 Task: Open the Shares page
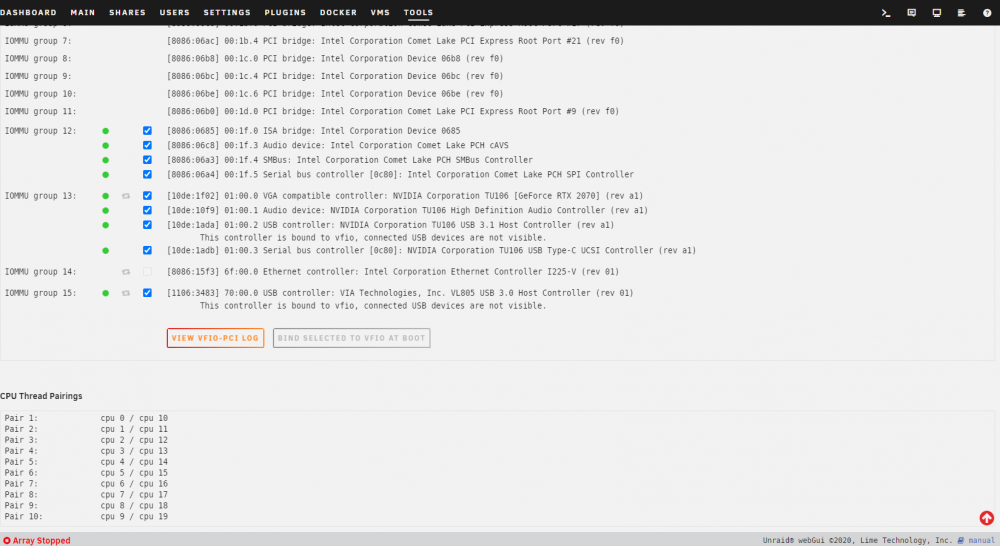coord(128,13)
